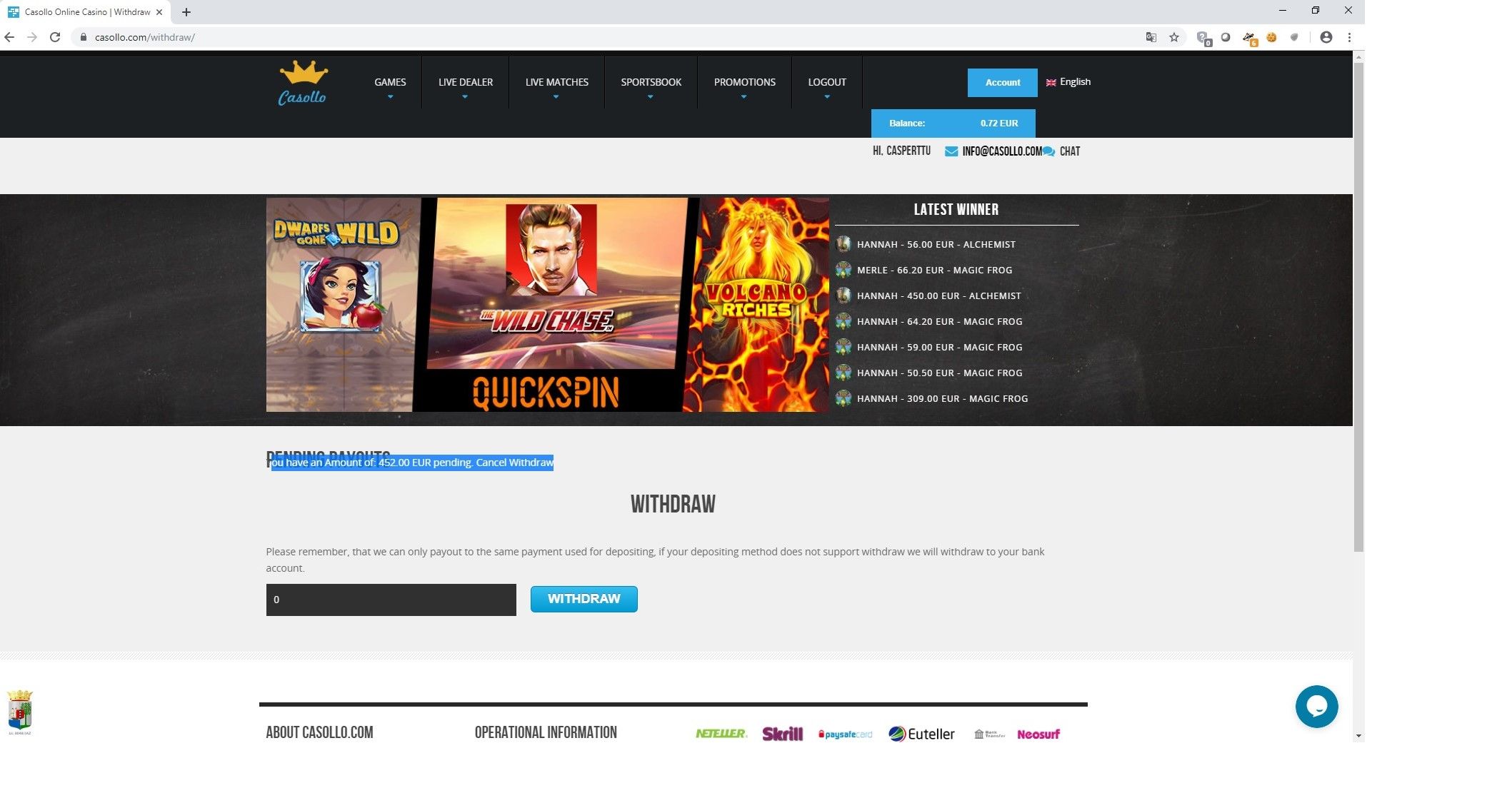Click the INFO@CASOLLO.COM email link
The width and height of the screenshot is (1512, 793).
pyautogui.click(x=1001, y=151)
